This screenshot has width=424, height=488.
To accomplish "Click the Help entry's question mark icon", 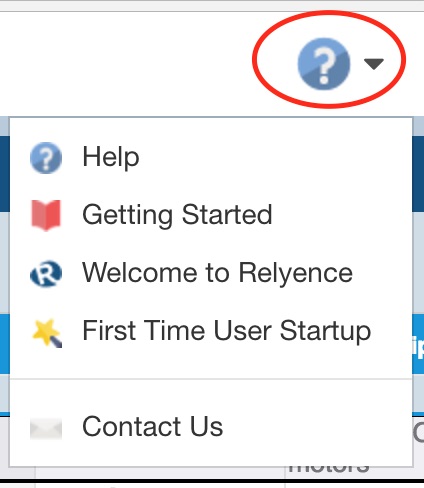I will point(46,158).
